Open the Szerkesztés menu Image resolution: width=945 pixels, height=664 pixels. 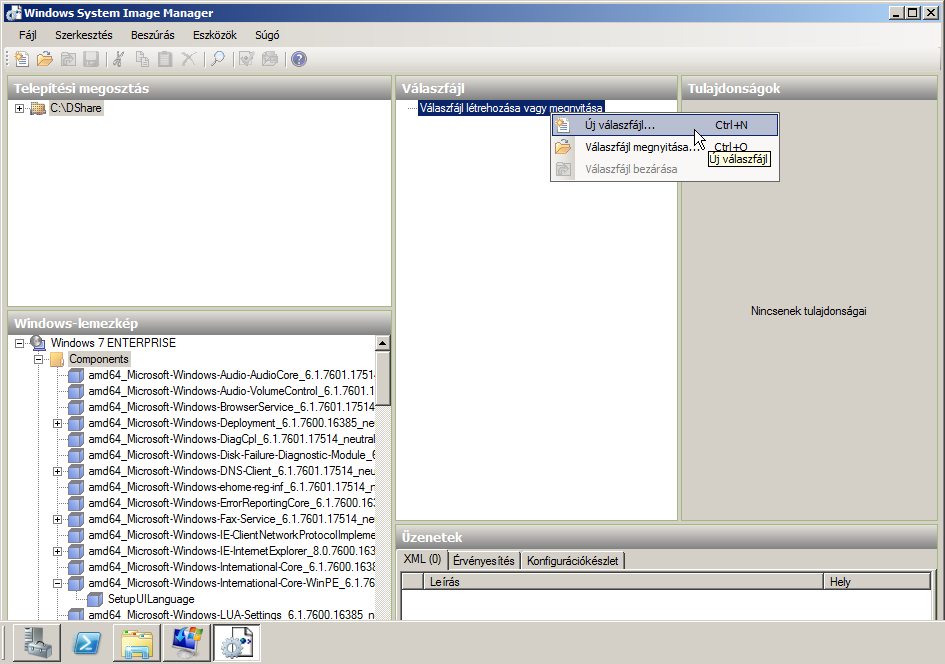84,35
